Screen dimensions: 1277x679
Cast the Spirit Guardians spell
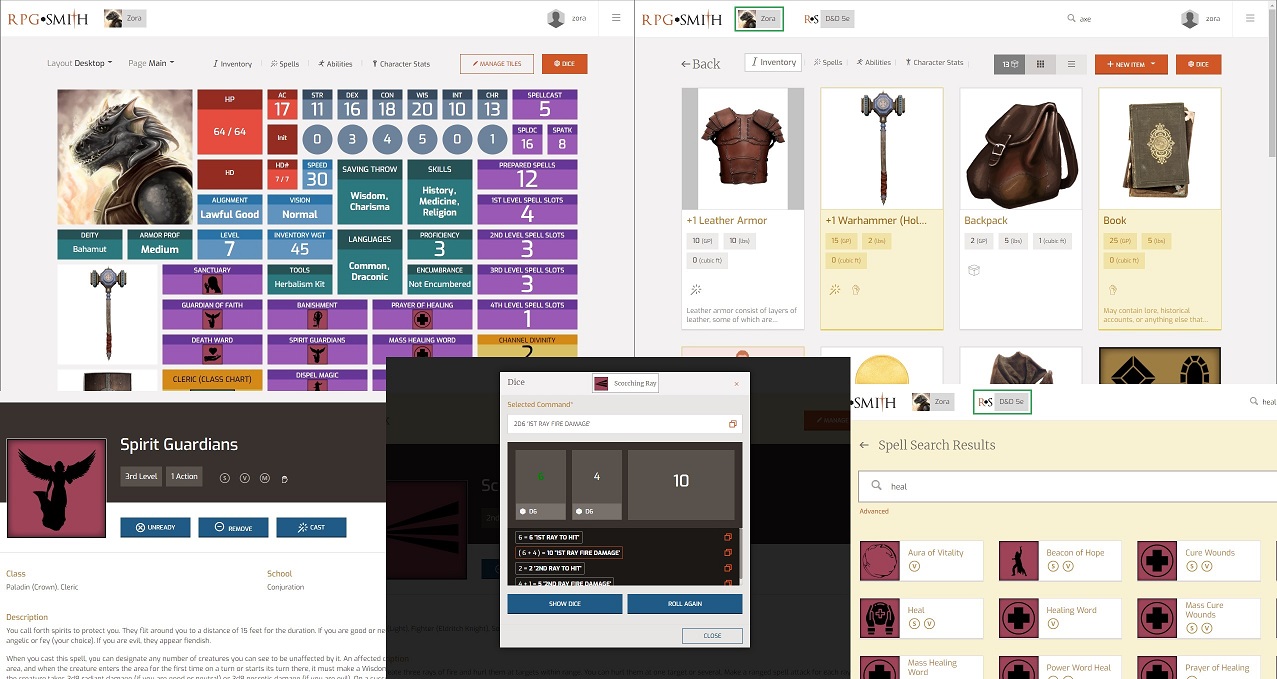[x=311, y=527]
